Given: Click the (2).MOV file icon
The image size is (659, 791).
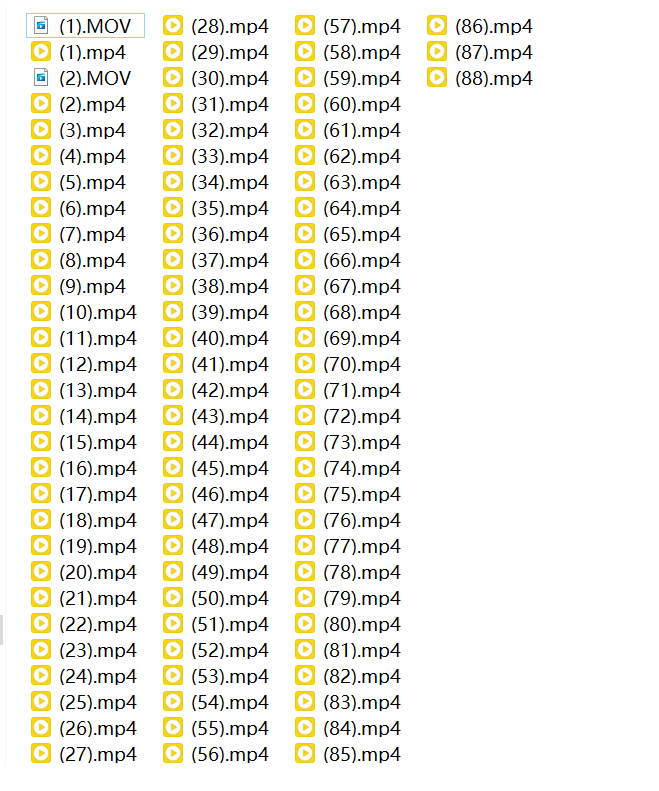Looking at the screenshot, I should pos(41,78).
